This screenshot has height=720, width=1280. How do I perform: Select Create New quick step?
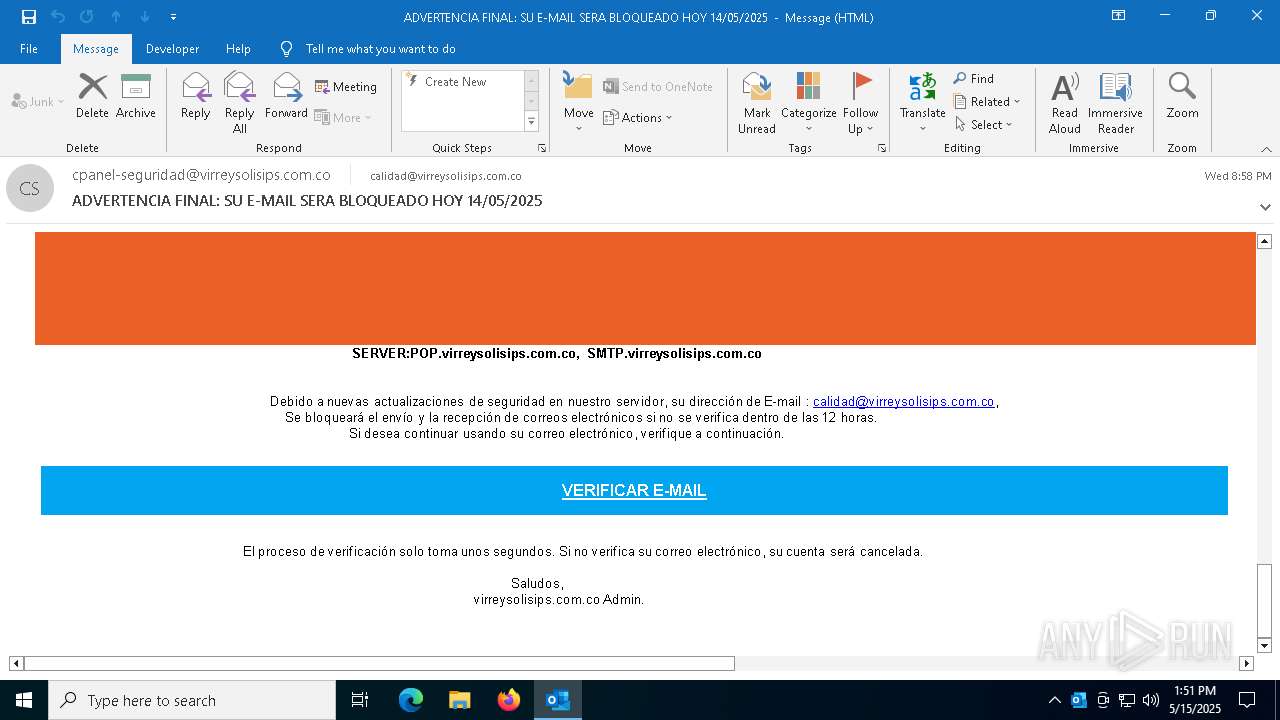(461, 82)
